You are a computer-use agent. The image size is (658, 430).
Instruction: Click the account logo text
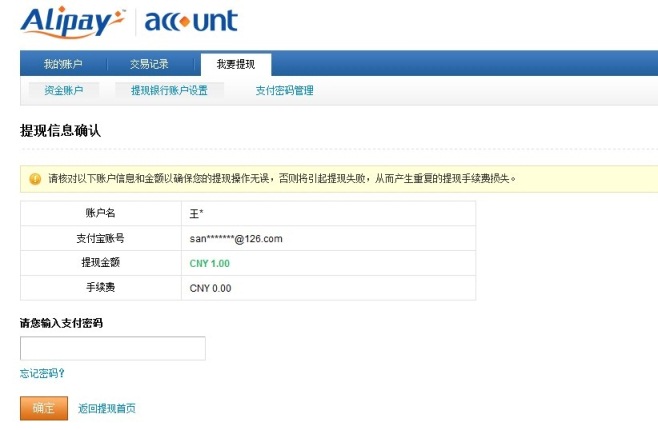(x=191, y=21)
